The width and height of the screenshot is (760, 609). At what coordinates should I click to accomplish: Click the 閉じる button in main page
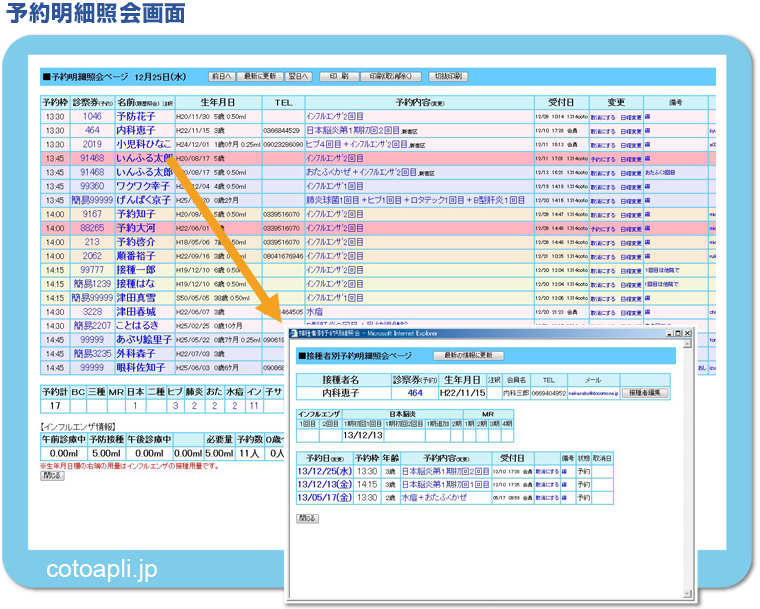52,476
